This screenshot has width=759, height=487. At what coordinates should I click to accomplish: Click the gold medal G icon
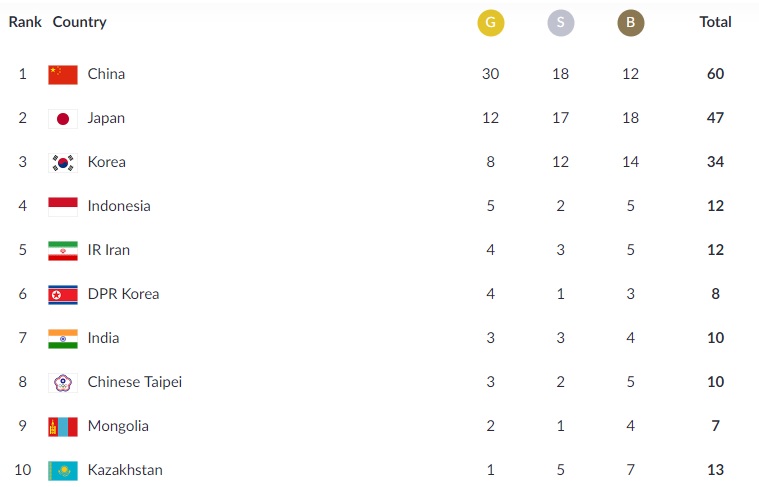click(490, 23)
